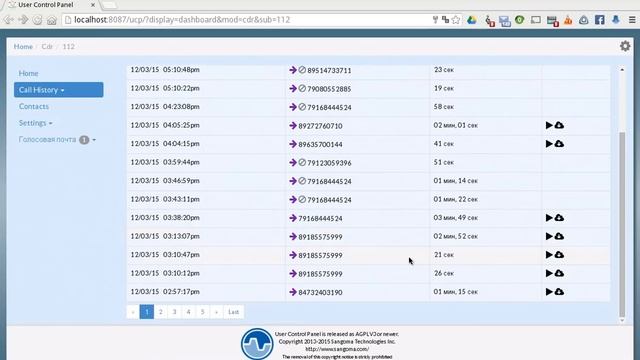
Task: Expand the Голосовая почта dropdown
Action: (x=57, y=140)
